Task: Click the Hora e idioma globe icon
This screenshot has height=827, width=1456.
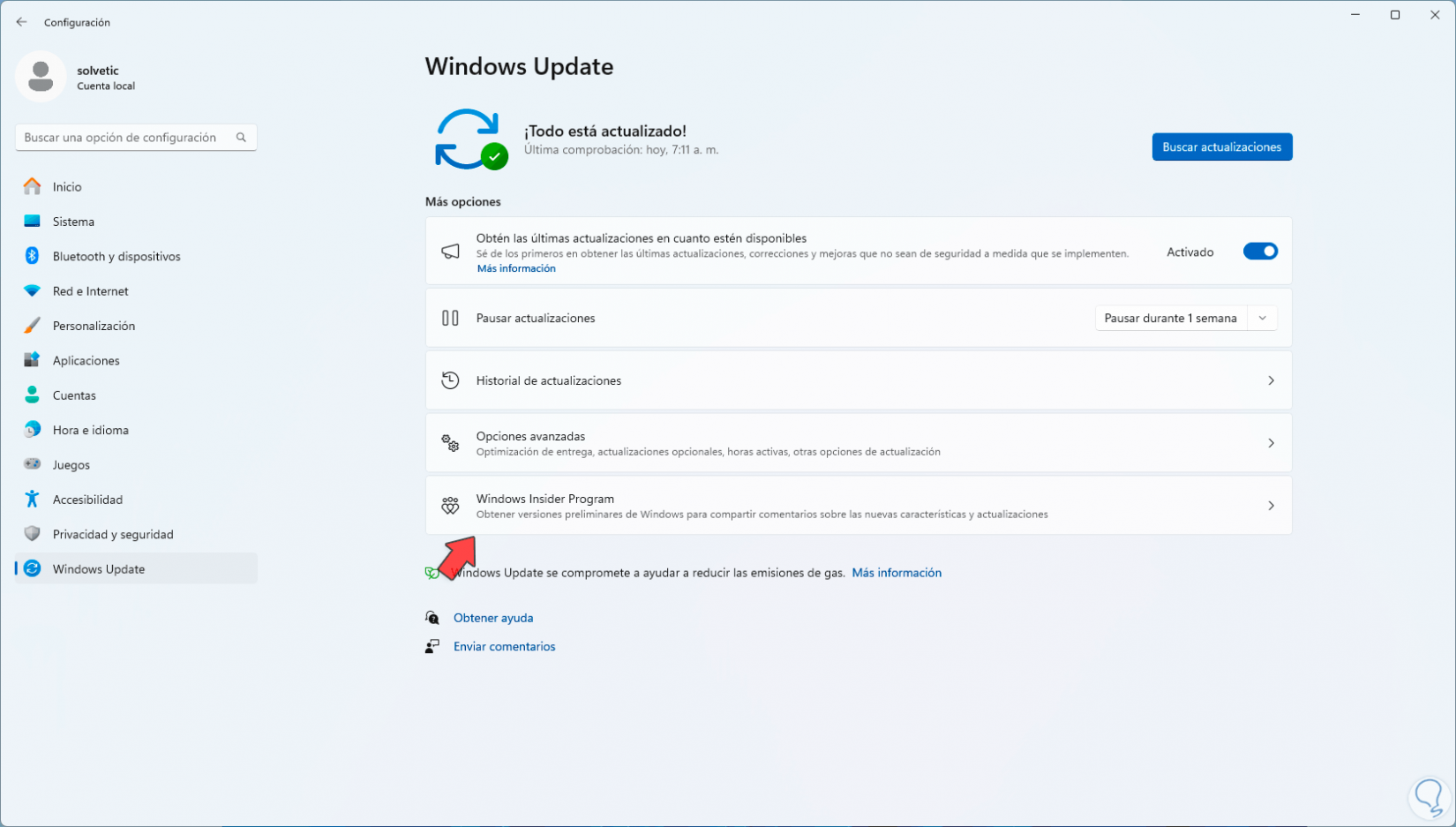Action: 33,430
